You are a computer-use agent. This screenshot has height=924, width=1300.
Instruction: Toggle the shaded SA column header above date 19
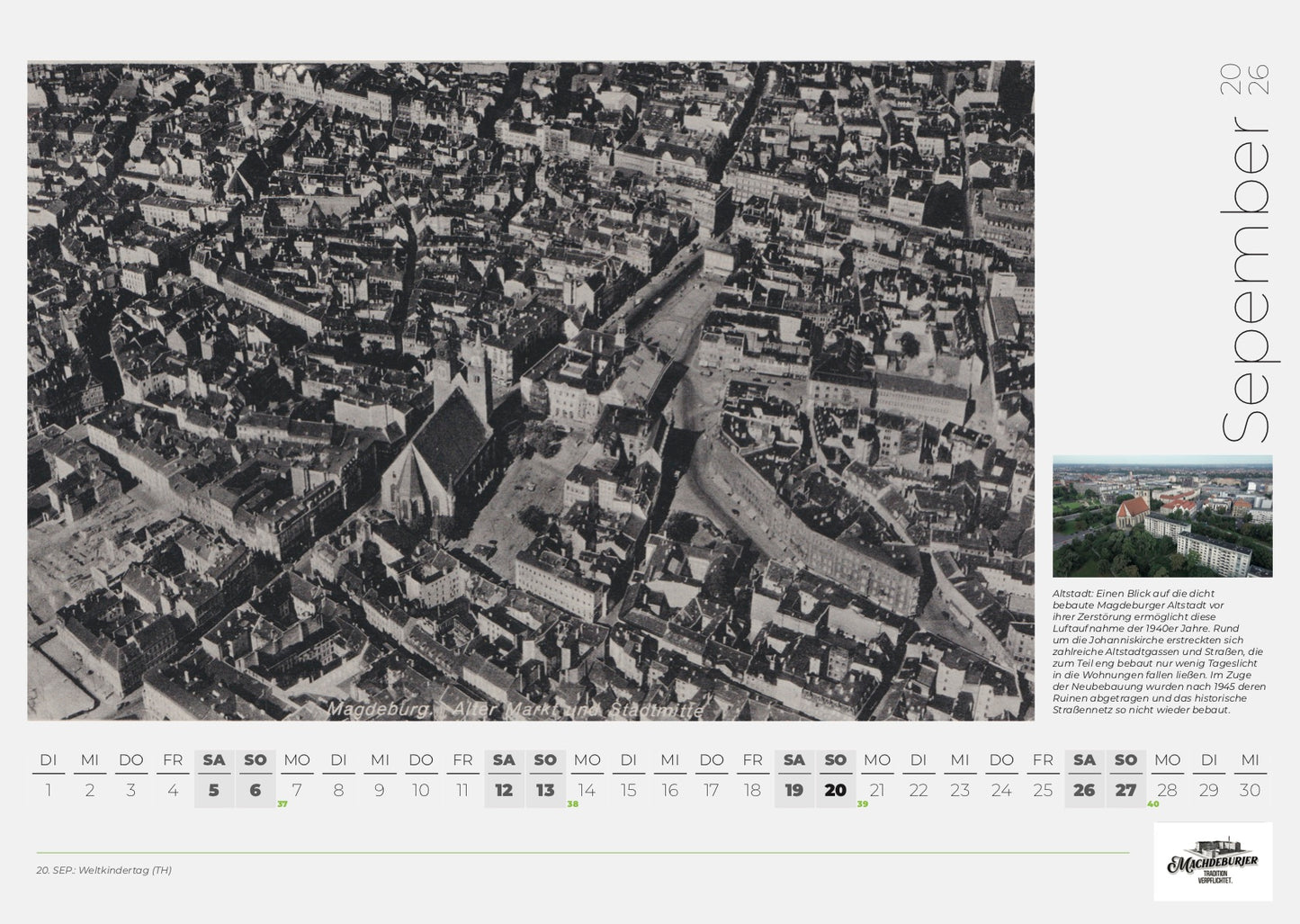click(x=794, y=760)
